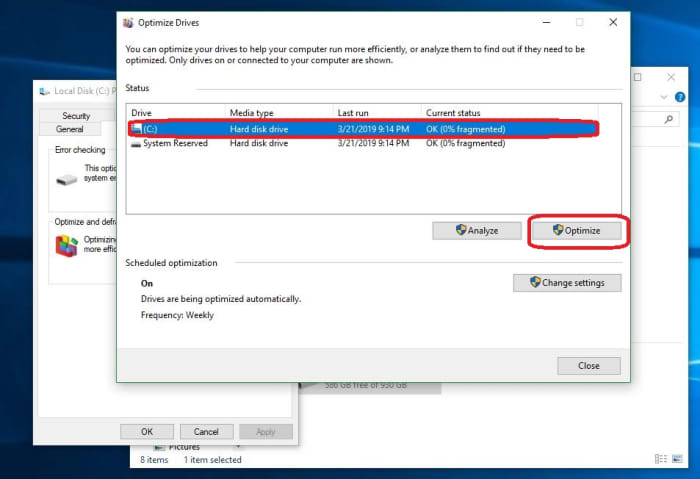Click the Optimize Drives title bar icon
700x479 pixels.
click(127, 22)
